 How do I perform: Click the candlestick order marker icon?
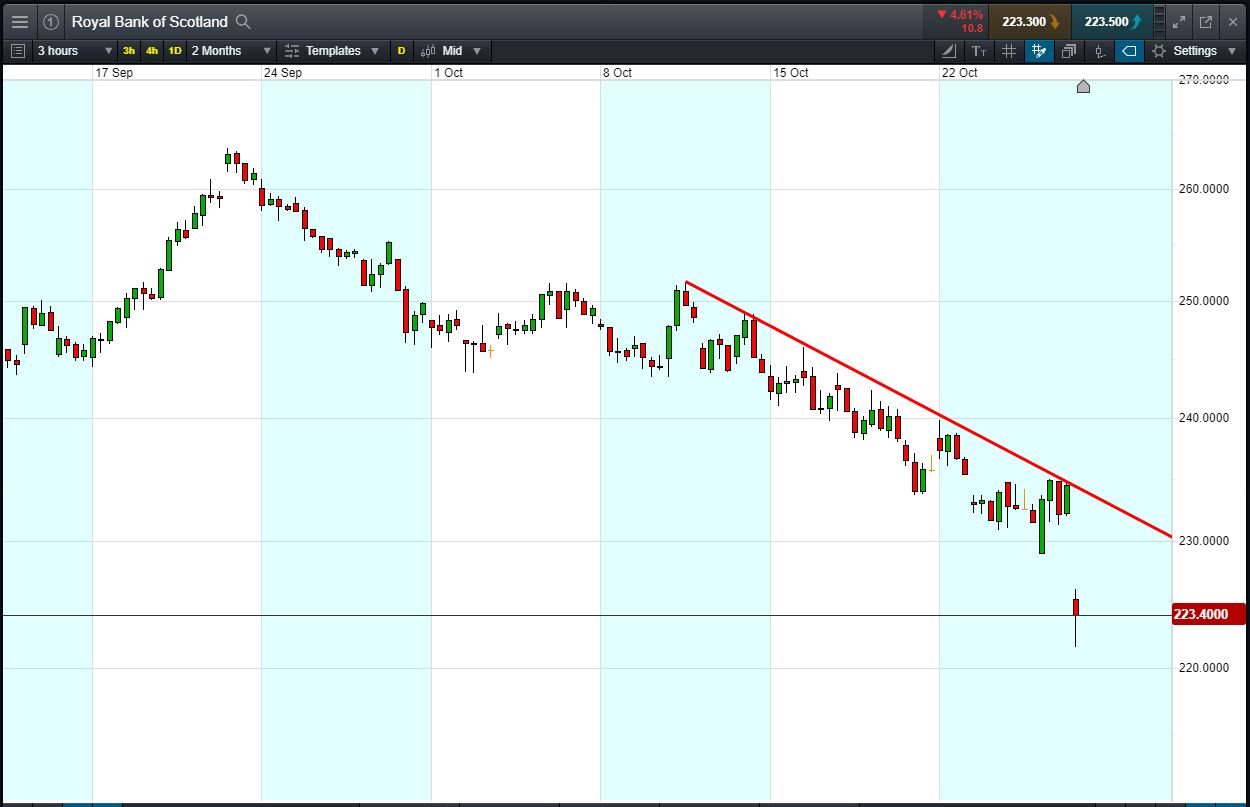[1099, 51]
